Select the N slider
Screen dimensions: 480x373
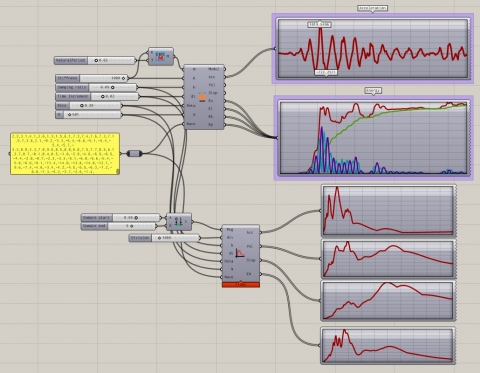point(88,114)
